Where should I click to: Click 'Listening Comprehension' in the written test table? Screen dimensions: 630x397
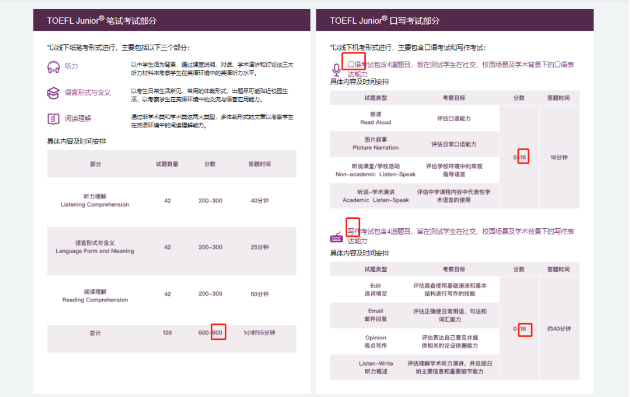95,205
